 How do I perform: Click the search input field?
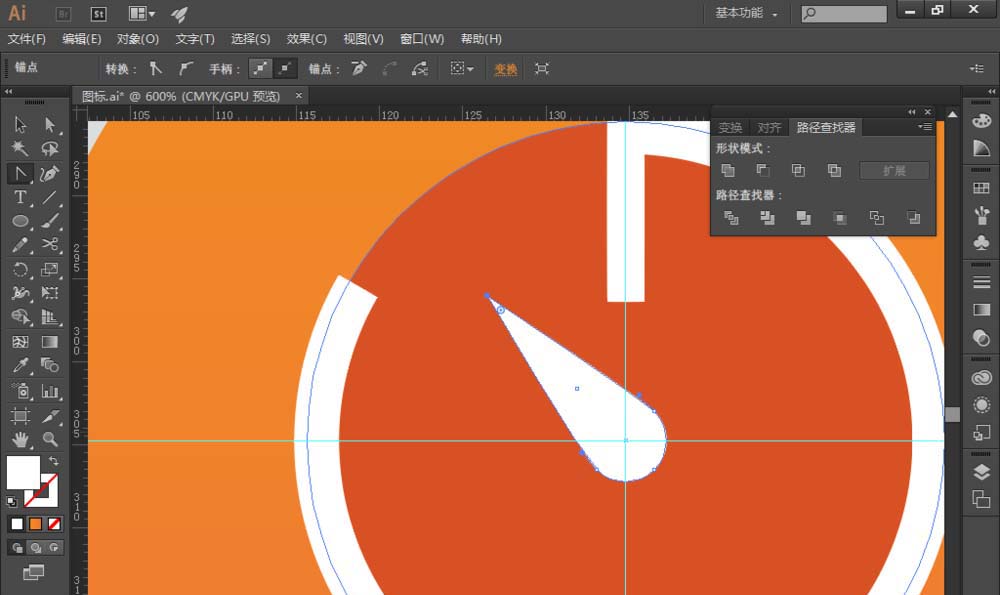(x=844, y=13)
